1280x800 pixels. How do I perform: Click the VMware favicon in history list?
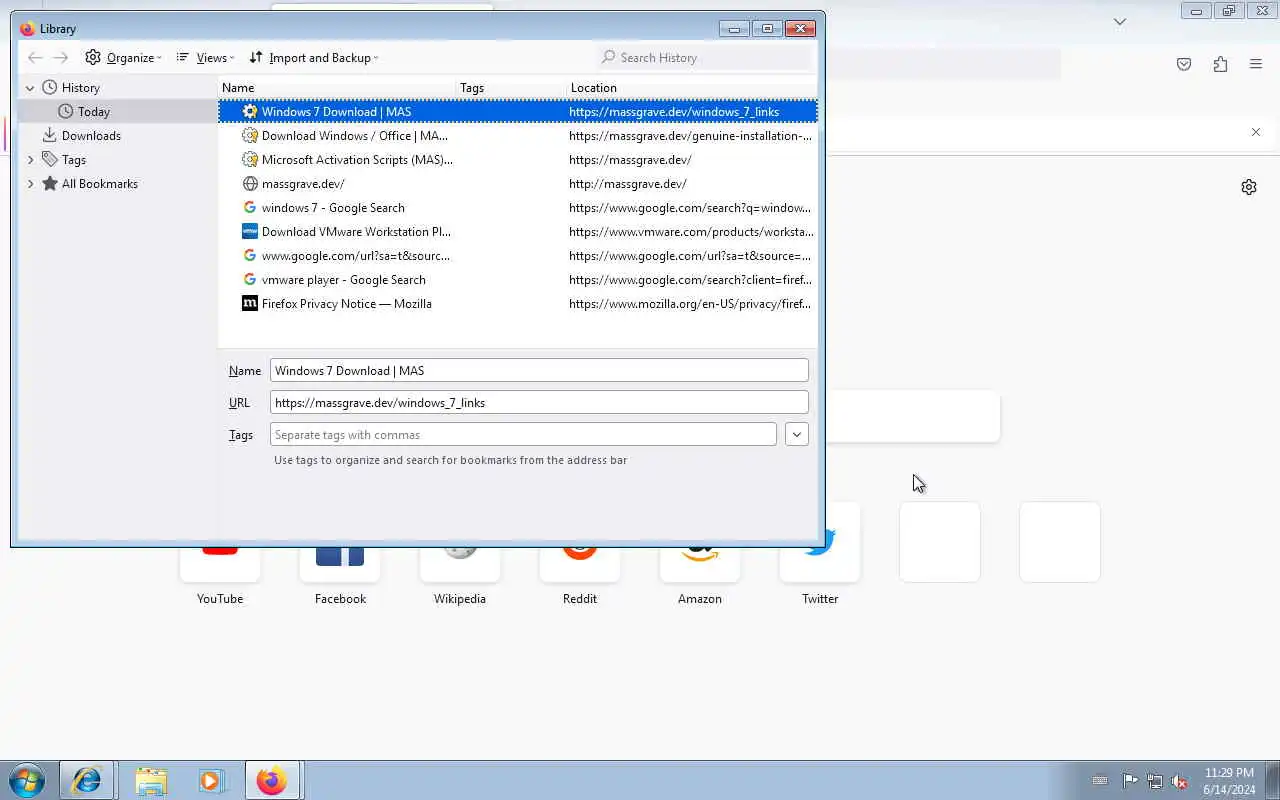click(x=250, y=232)
